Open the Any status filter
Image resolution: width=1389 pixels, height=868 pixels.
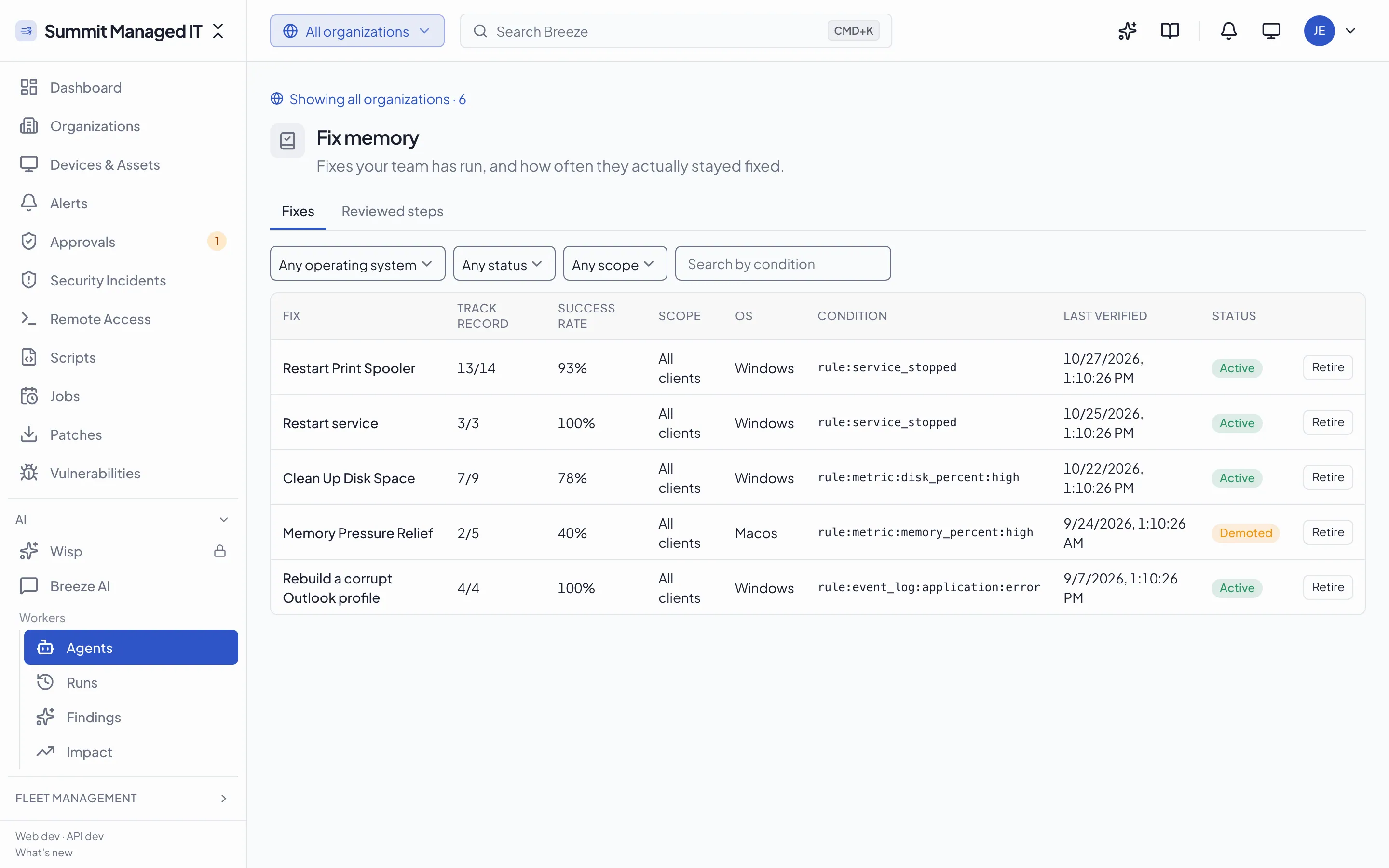[x=504, y=263]
